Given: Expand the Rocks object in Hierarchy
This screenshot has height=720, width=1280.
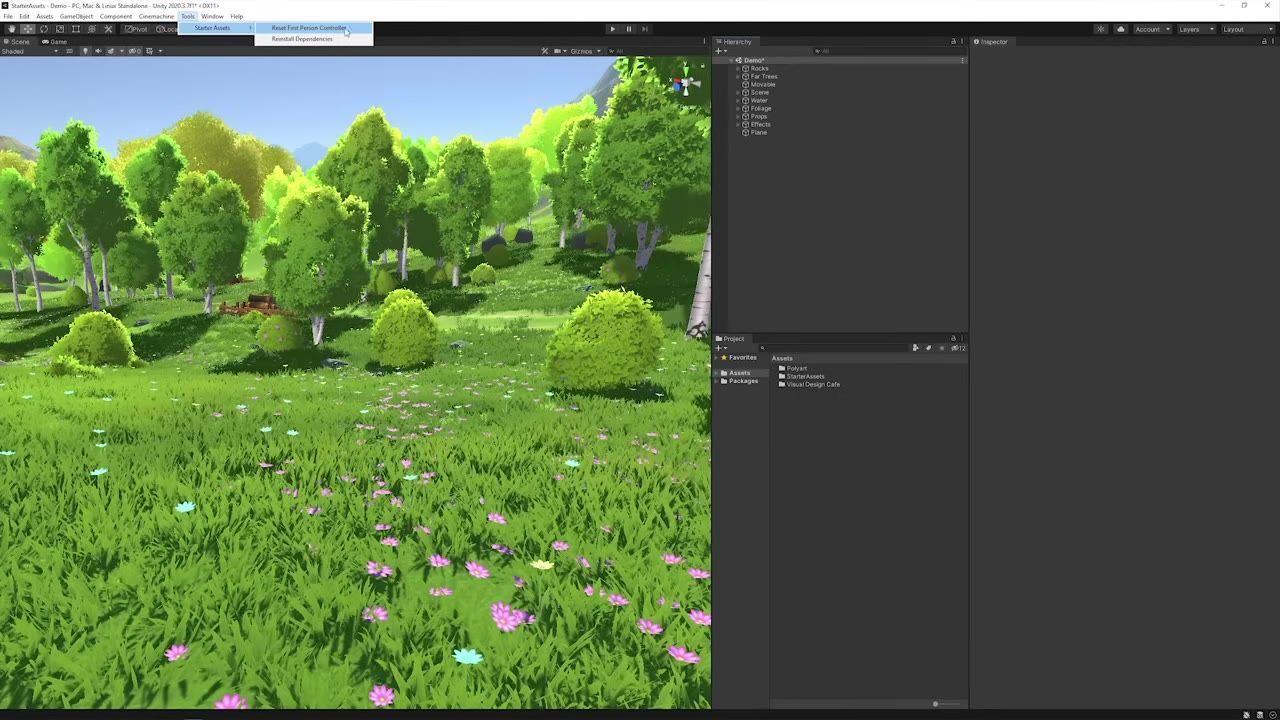Looking at the screenshot, I should pyautogui.click(x=738, y=69).
